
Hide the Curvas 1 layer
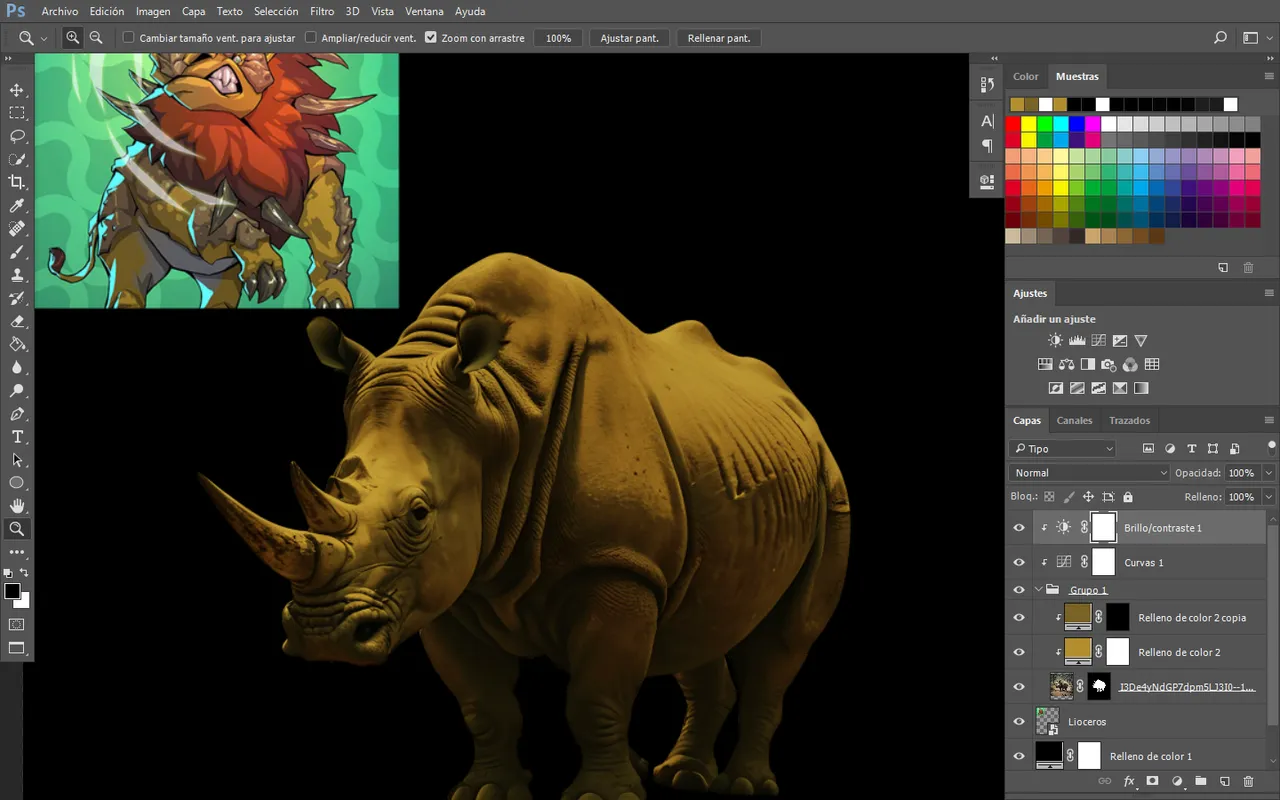(1019, 563)
